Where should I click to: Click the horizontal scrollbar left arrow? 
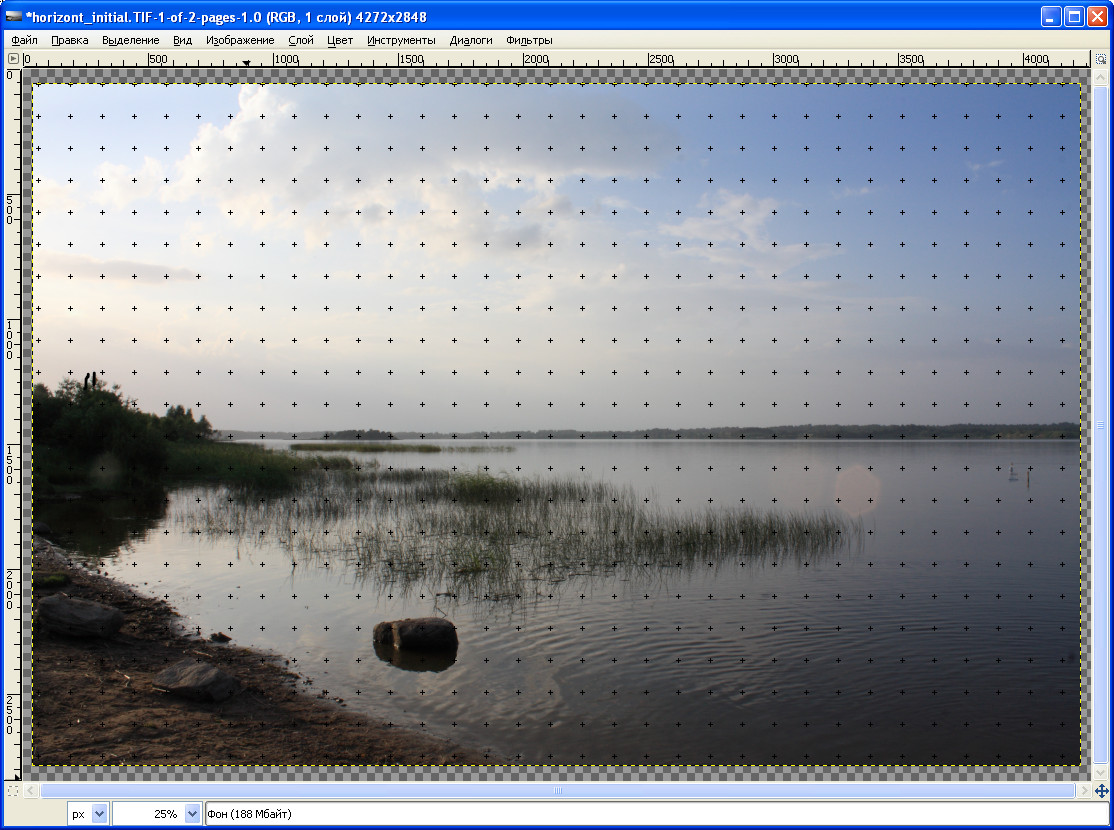pyautogui.click(x=31, y=790)
